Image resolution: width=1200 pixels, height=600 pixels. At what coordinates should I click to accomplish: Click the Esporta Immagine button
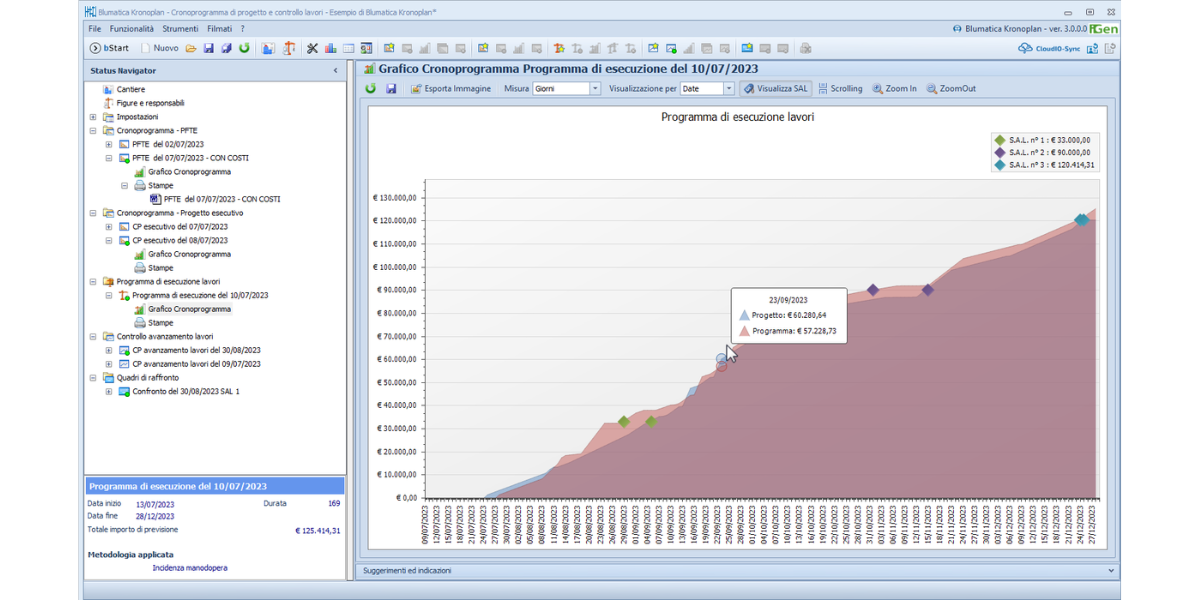pos(450,89)
